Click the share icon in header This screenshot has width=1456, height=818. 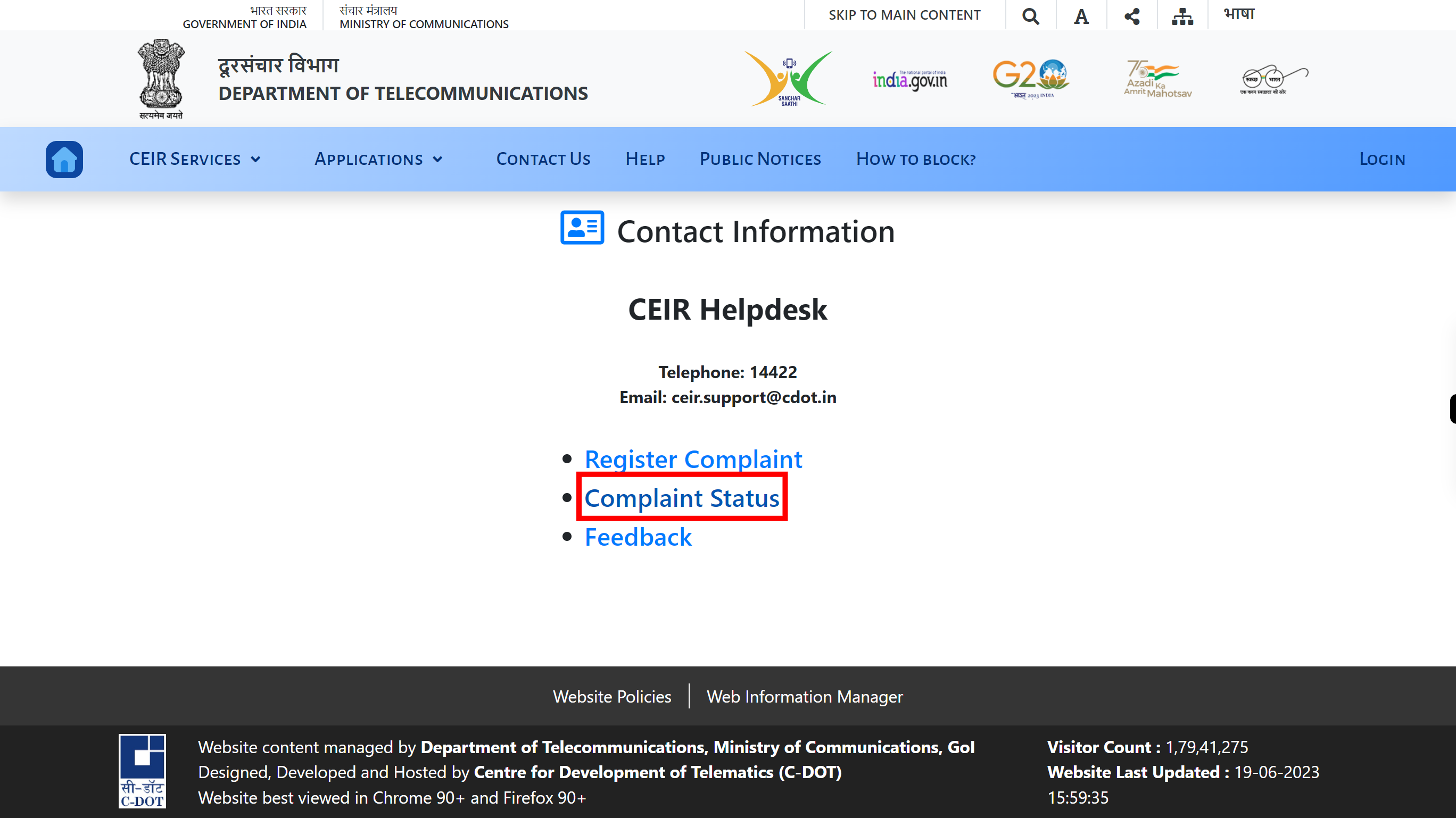1131,14
